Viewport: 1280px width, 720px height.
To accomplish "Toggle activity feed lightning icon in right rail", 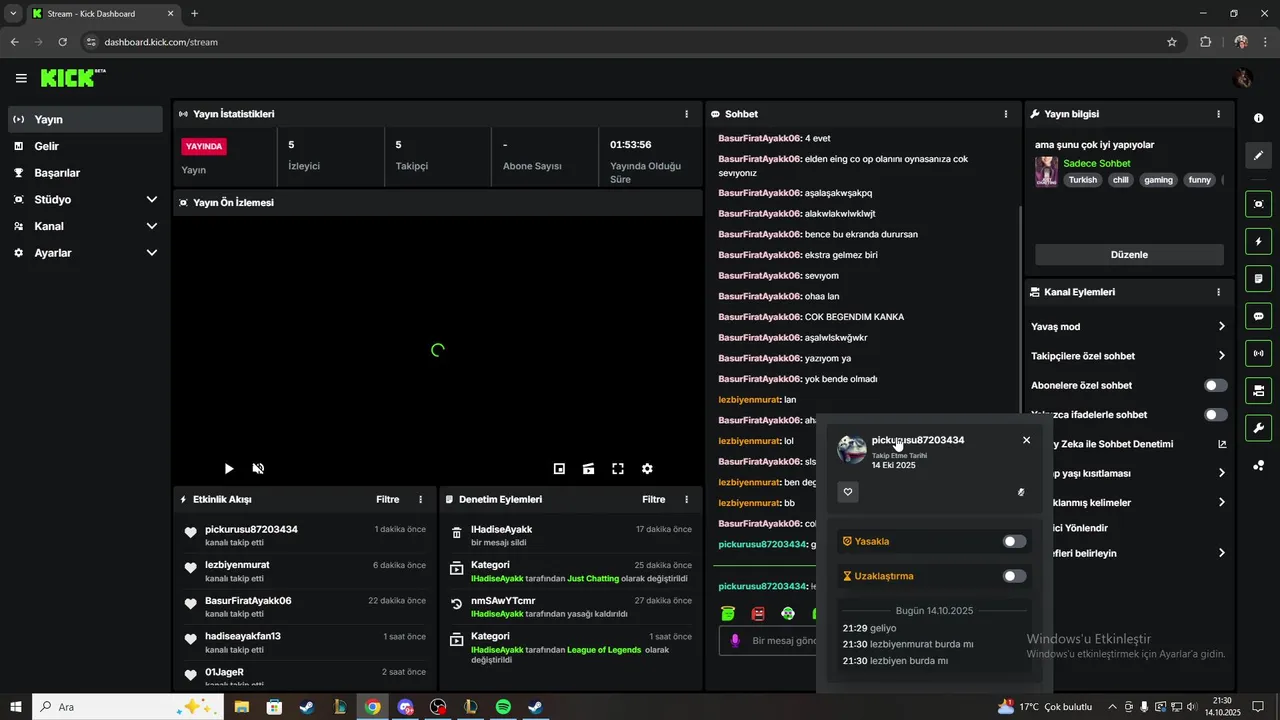I will (1258, 241).
